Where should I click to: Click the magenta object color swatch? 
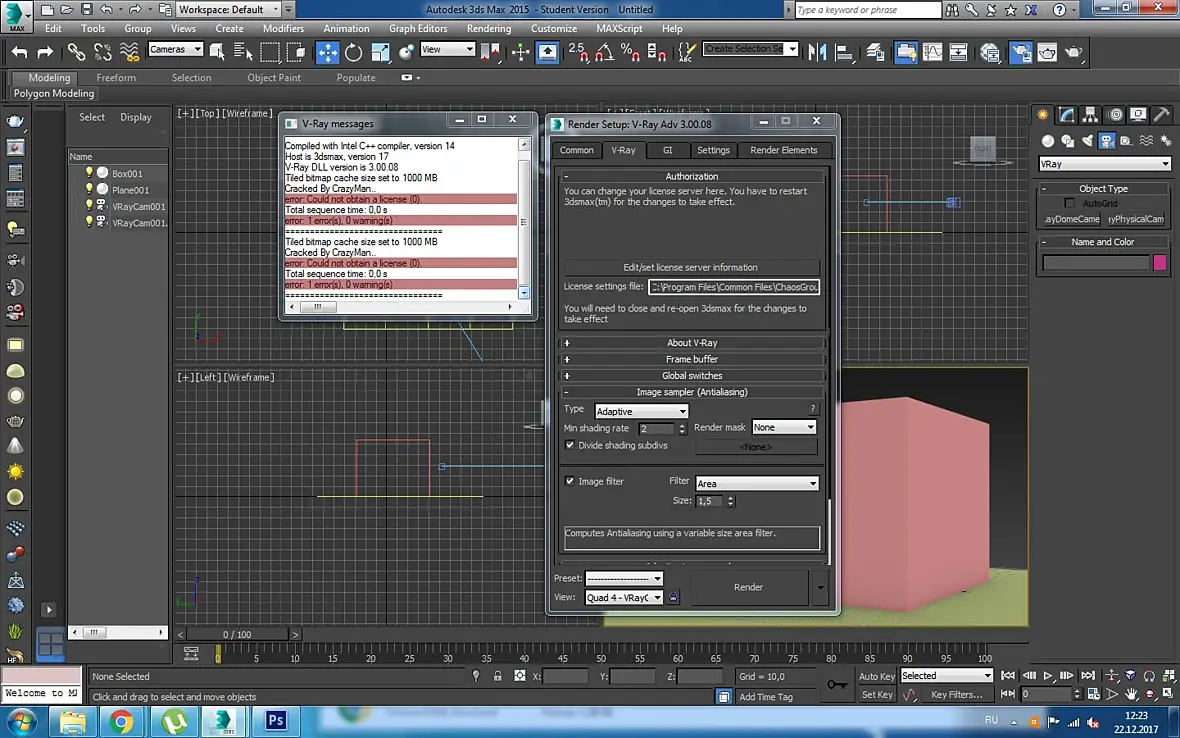pos(1160,262)
